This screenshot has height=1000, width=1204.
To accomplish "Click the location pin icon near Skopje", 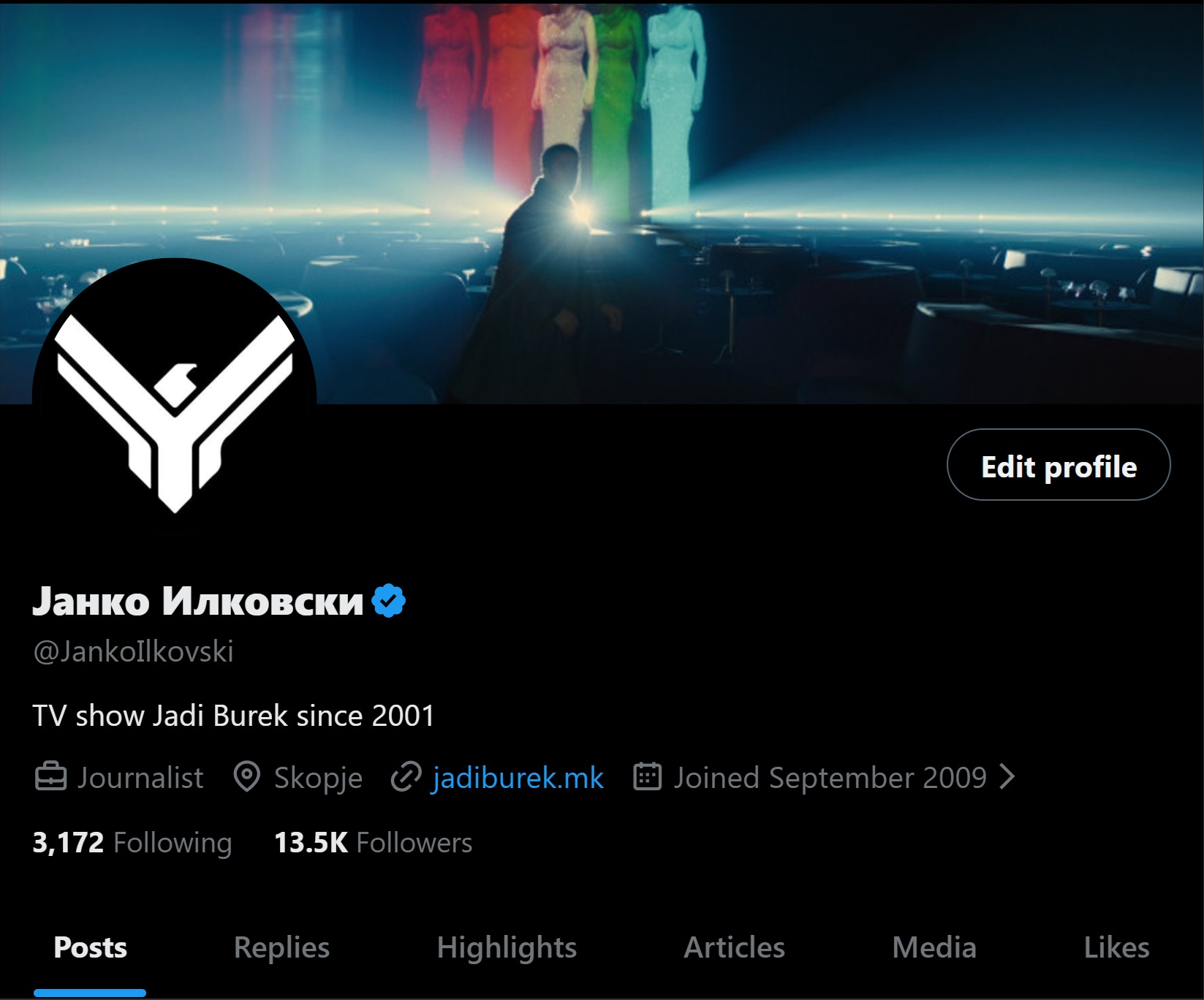I will pos(247,777).
